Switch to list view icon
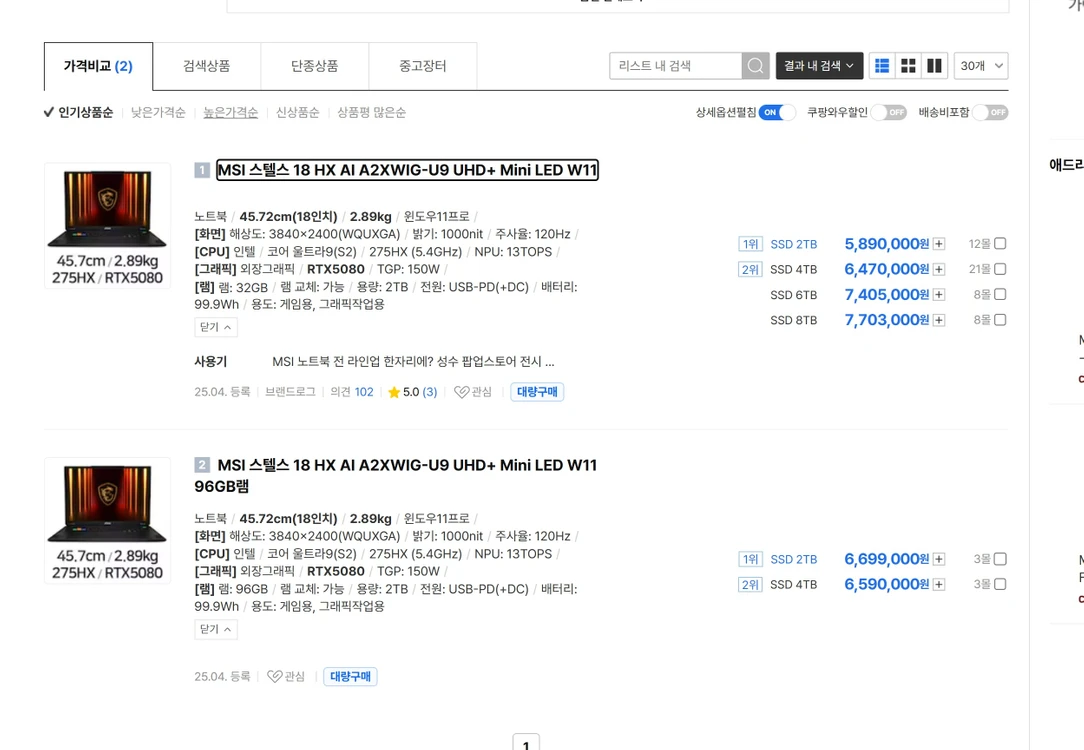This screenshot has width=1084, height=750. pos(882,66)
